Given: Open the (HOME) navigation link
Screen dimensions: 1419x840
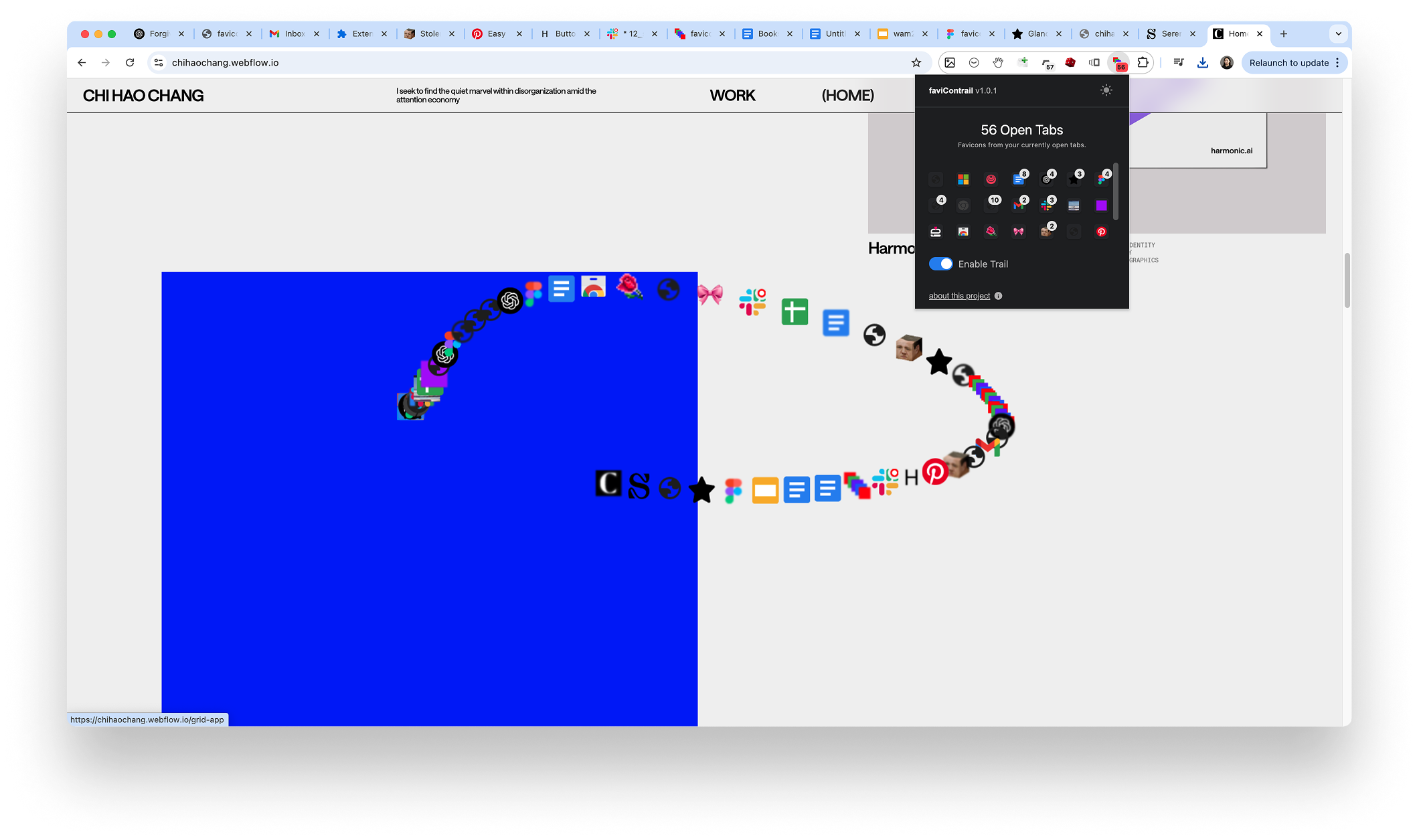Looking at the screenshot, I should (847, 95).
